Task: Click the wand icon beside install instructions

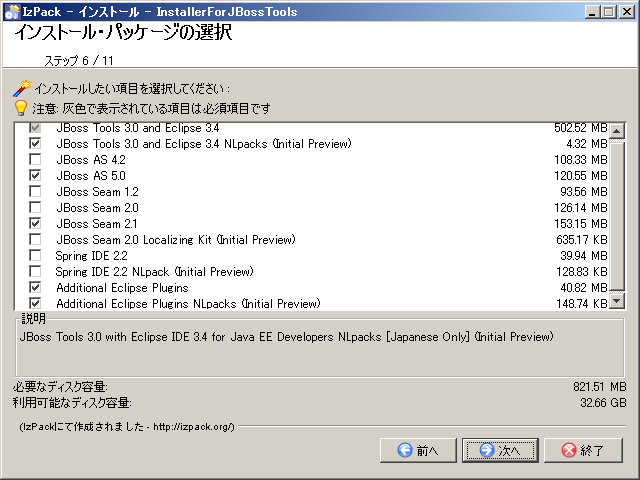Action: 21,88
